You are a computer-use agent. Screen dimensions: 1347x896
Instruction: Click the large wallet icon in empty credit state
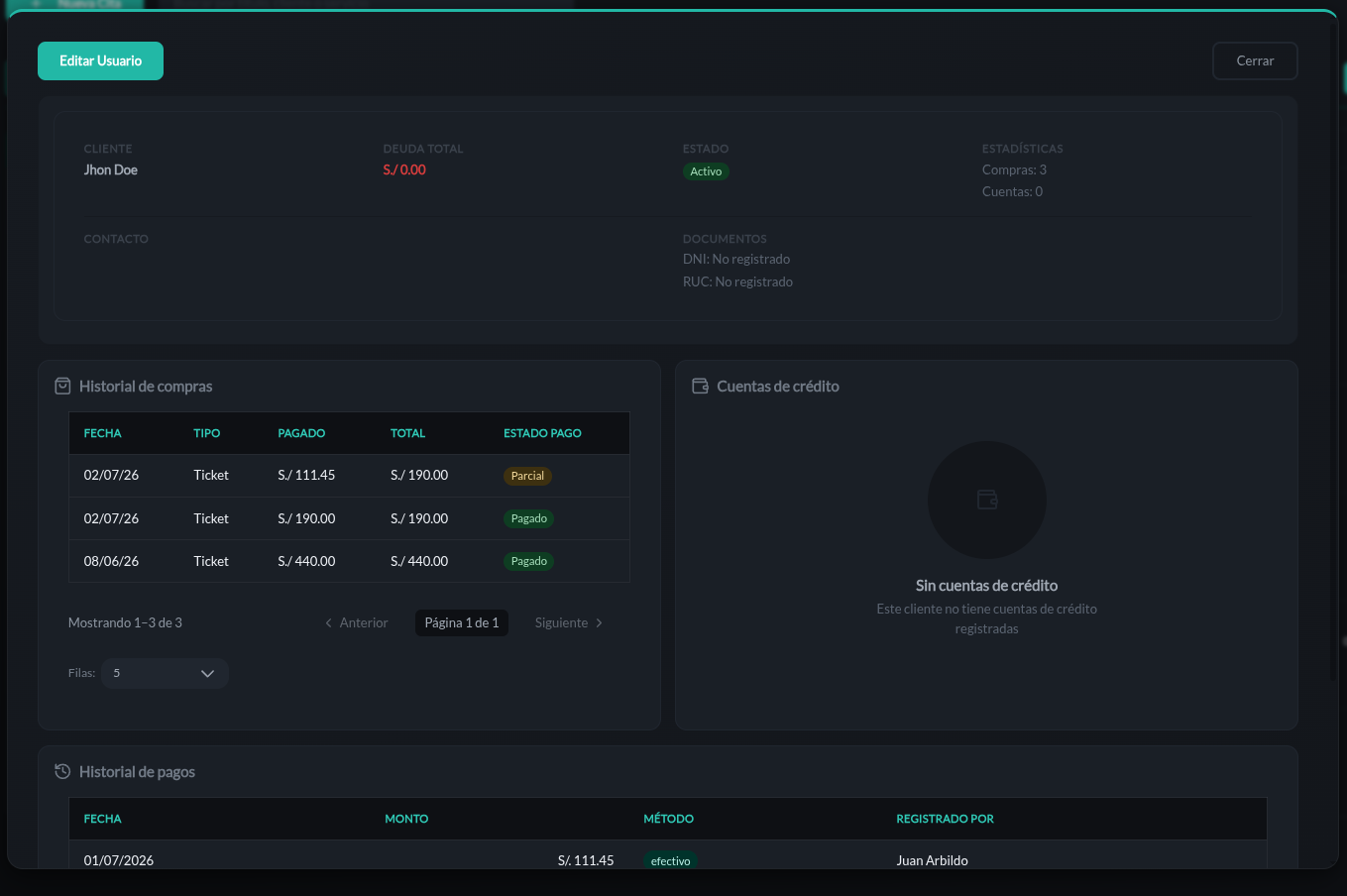pos(987,500)
